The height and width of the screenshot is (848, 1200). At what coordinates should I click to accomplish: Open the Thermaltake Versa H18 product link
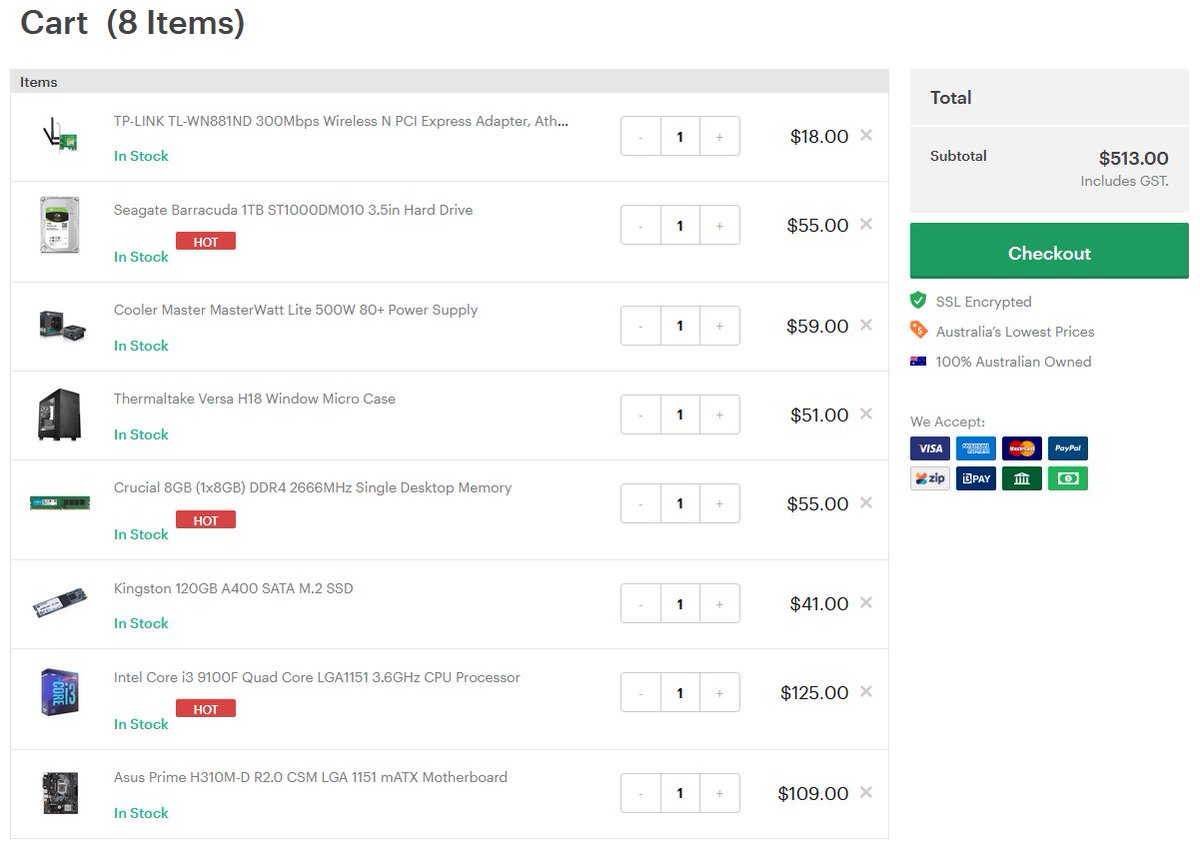coord(255,399)
